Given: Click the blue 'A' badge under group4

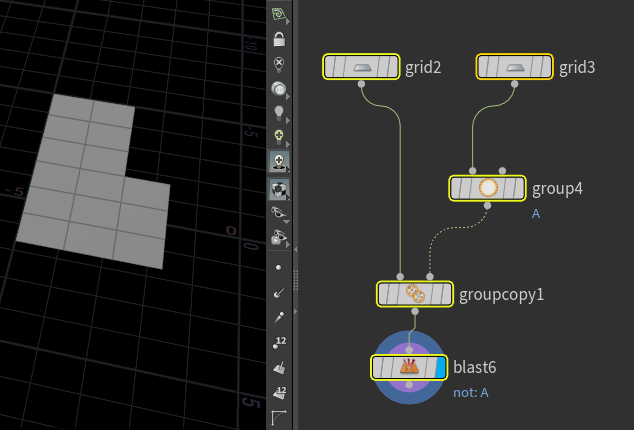Looking at the screenshot, I should pos(536,214).
